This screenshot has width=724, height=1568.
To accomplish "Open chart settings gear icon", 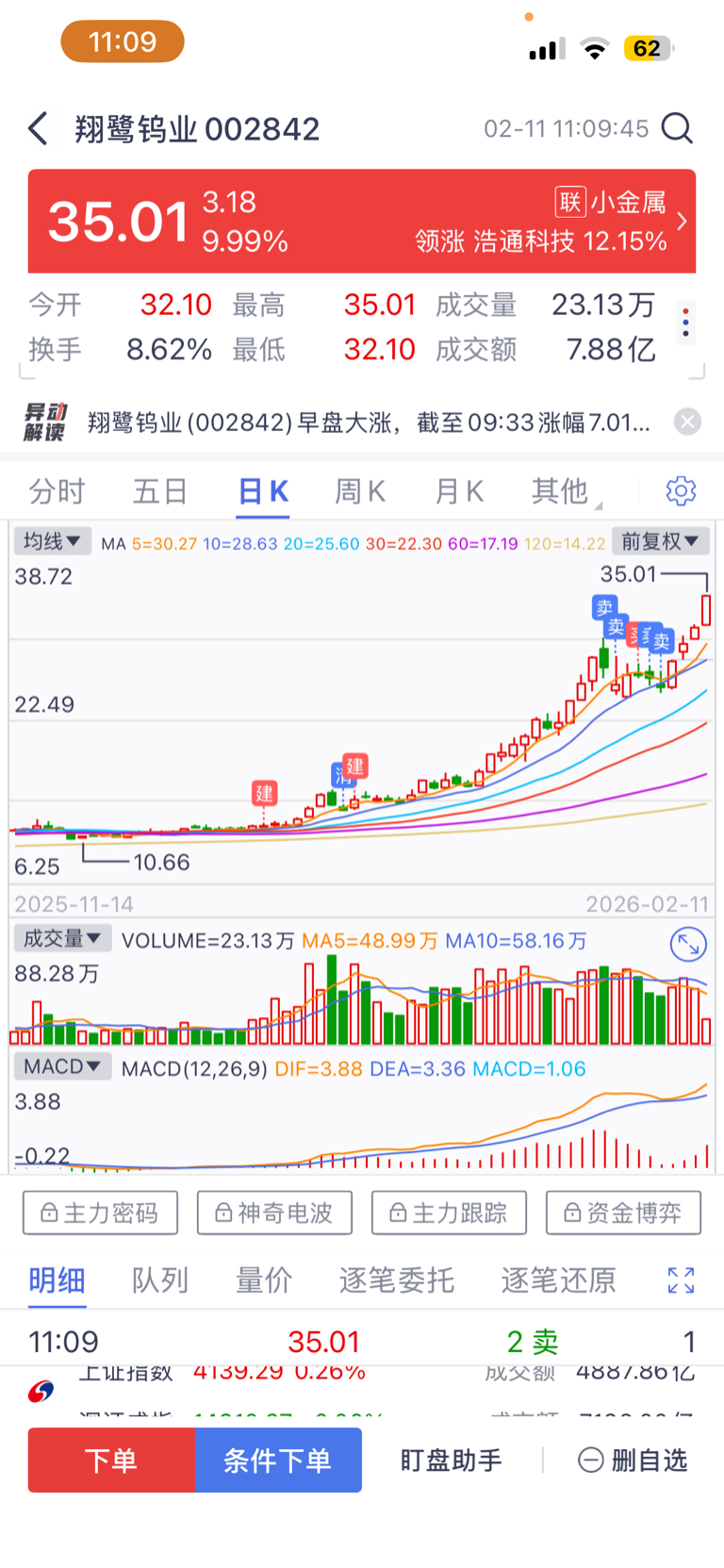I will coord(681,490).
